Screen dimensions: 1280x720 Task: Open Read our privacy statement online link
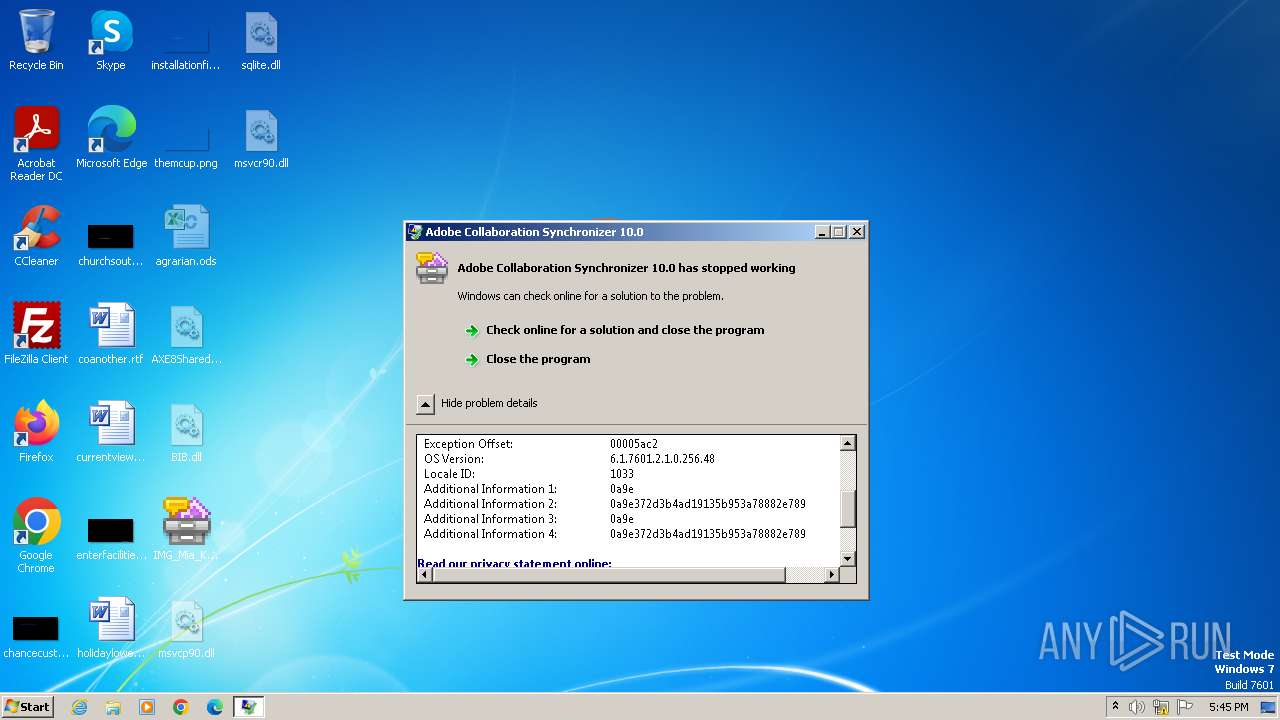[x=514, y=563]
